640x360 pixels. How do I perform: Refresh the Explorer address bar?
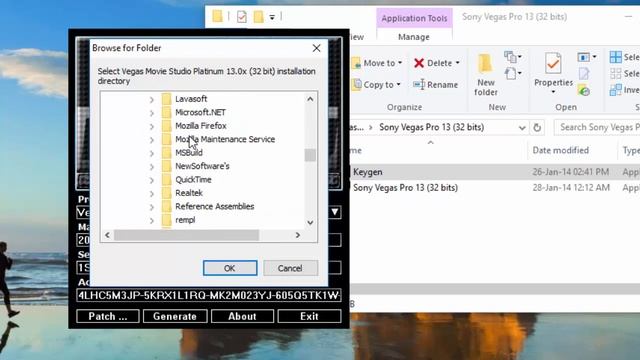pos(537,128)
